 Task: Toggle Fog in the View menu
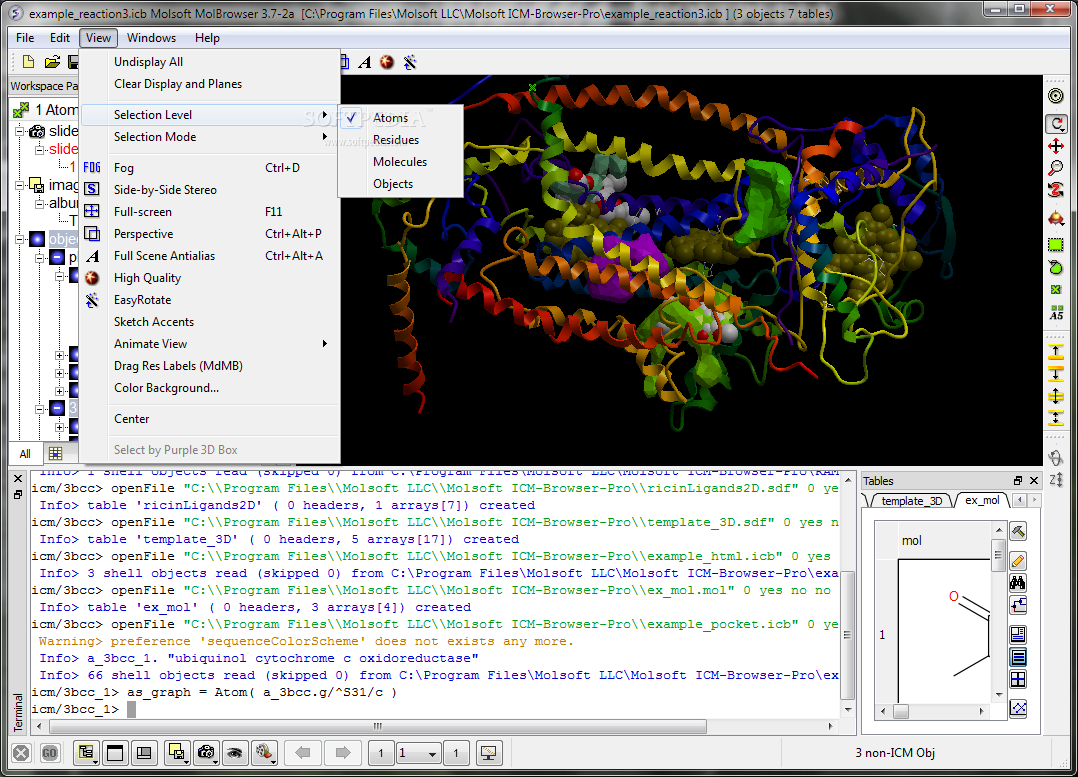pos(210,168)
